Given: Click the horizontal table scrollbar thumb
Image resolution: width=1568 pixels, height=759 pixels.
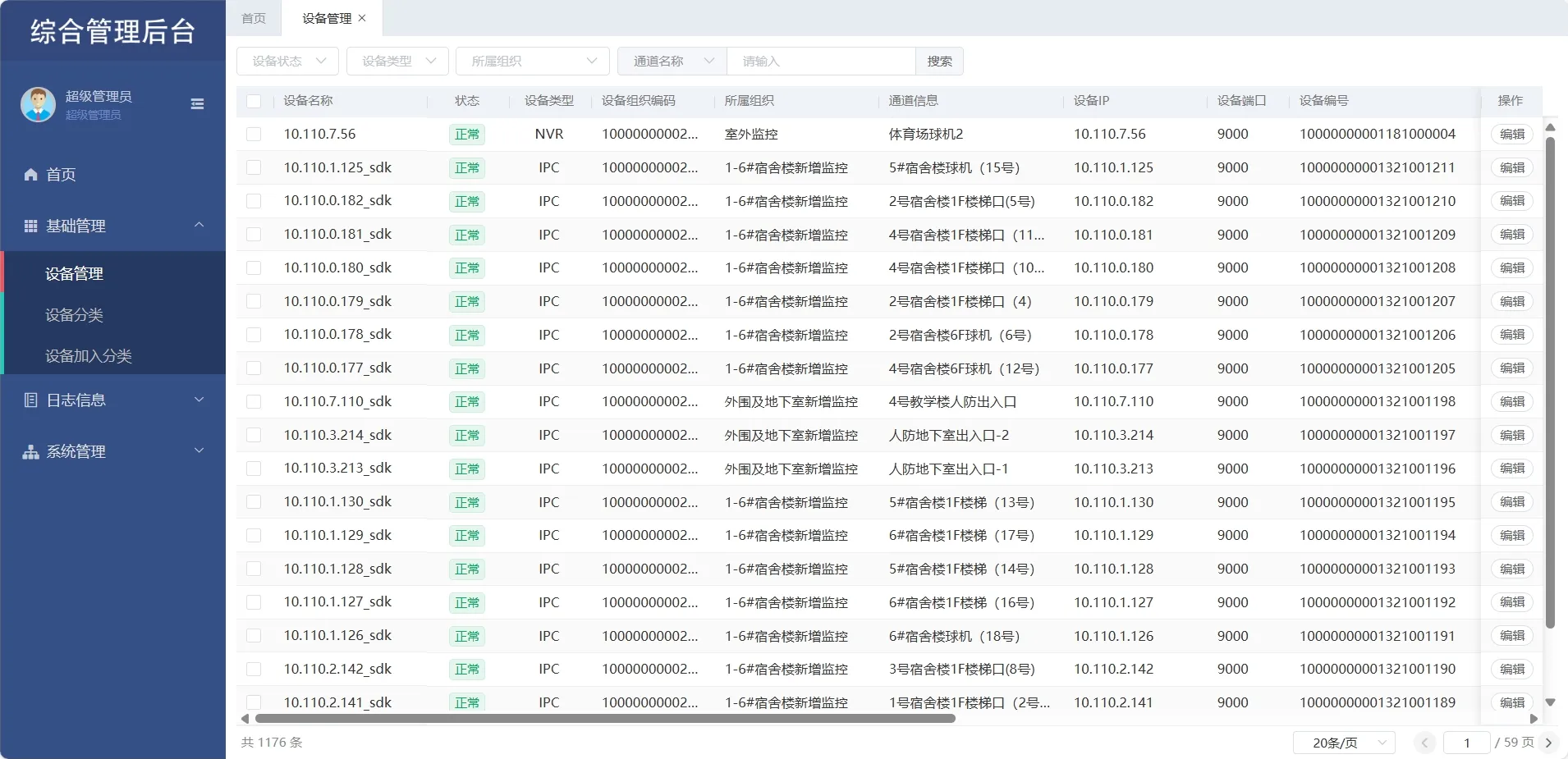Looking at the screenshot, I should coord(605,719).
